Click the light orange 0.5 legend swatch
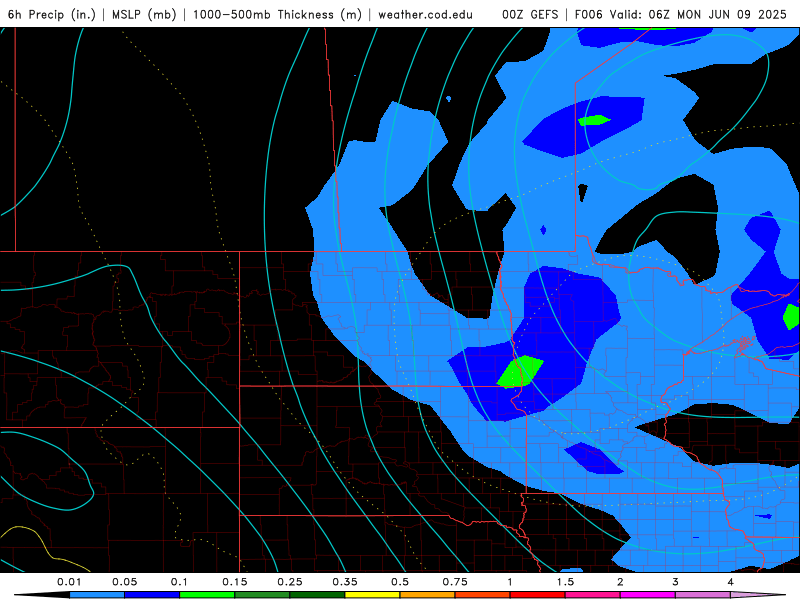The height and width of the screenshot is (600, 800). click(x=428, y=595)
